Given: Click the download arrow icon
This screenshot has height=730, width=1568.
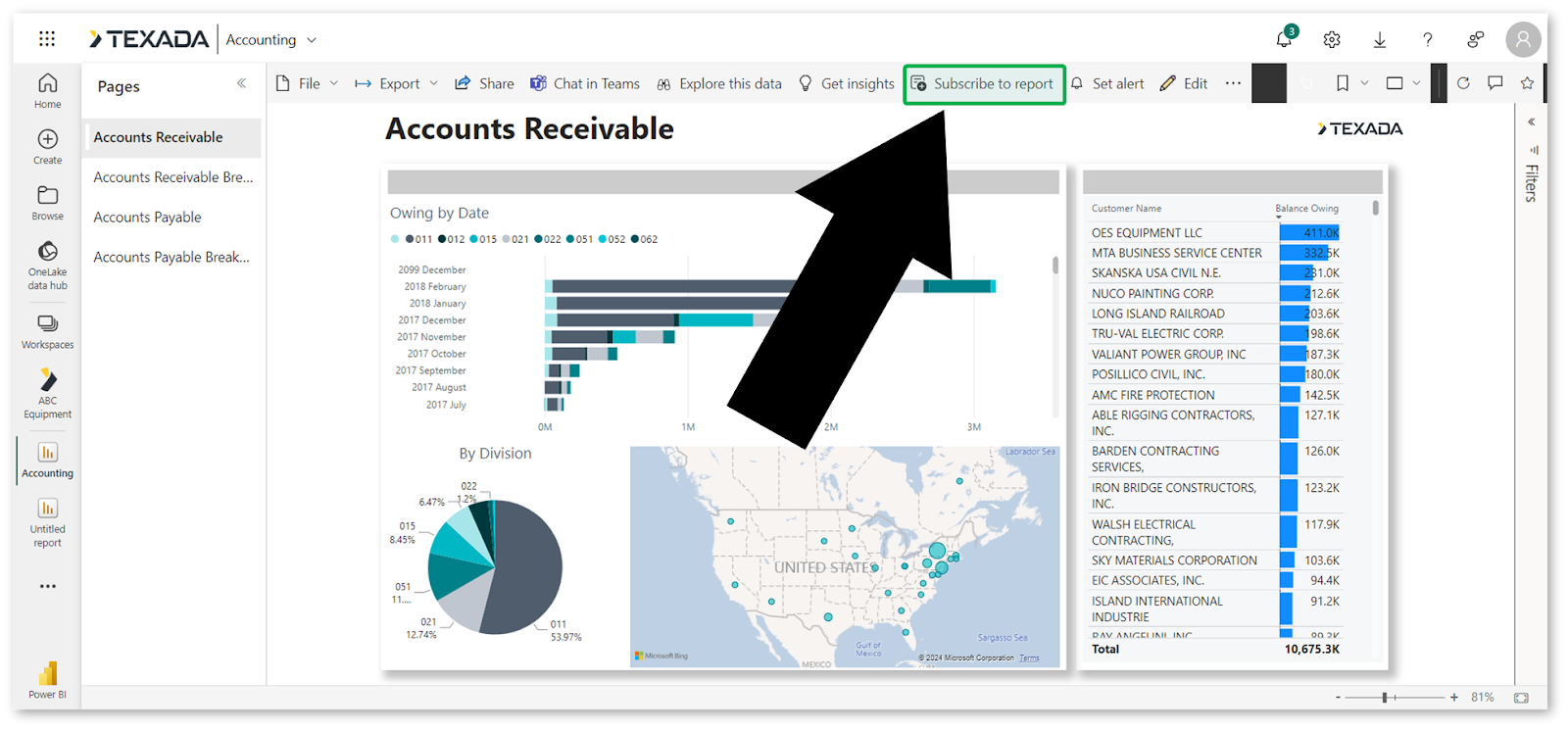Looking at the screenshot, I should 1380,39.
